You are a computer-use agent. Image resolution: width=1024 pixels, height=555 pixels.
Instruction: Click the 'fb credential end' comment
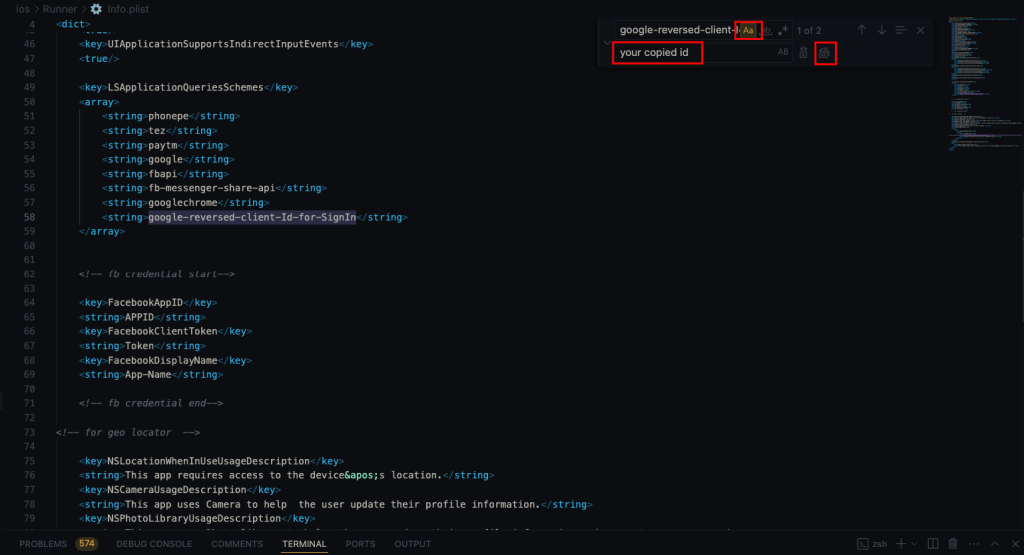click(151, 404)
